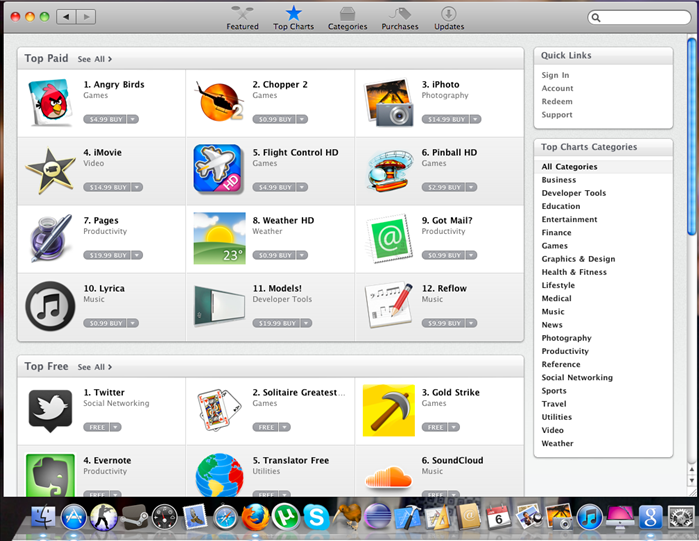The image size is (699, 541).
Task: Expand the Models! buy options arrow
Action: point(306,323)
